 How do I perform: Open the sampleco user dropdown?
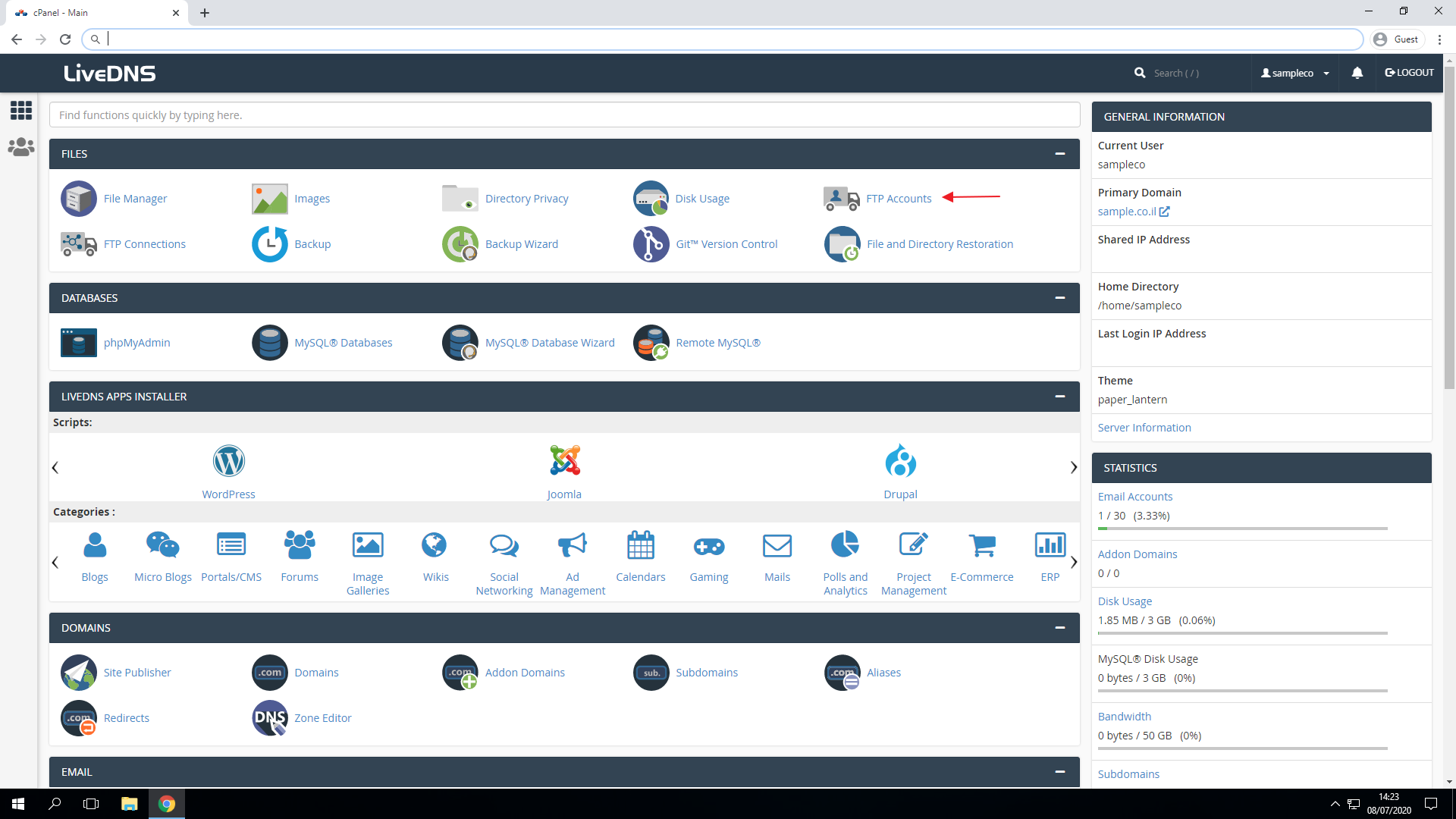point(1295,73)
